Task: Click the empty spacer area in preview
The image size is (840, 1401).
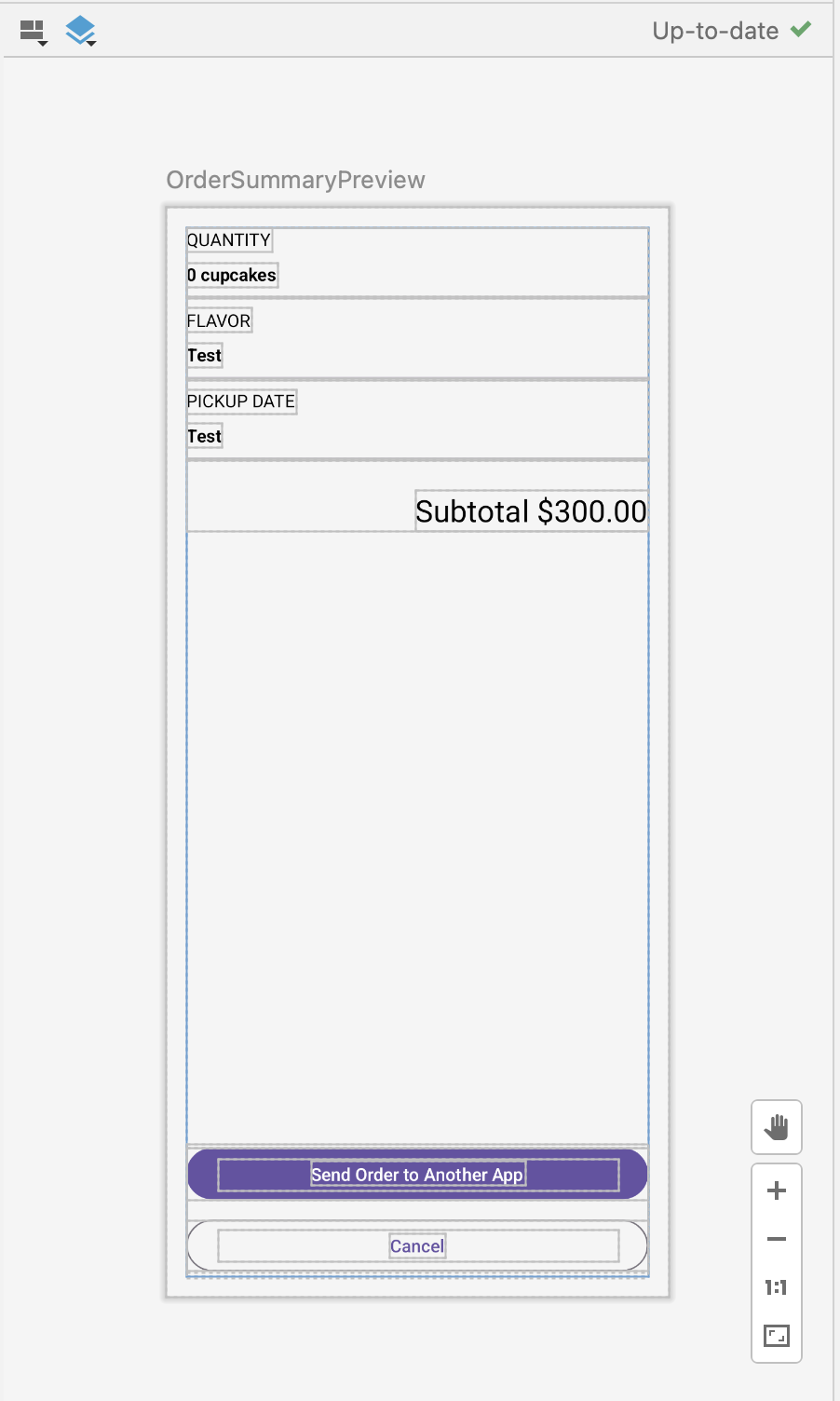Action: point(417,838)
